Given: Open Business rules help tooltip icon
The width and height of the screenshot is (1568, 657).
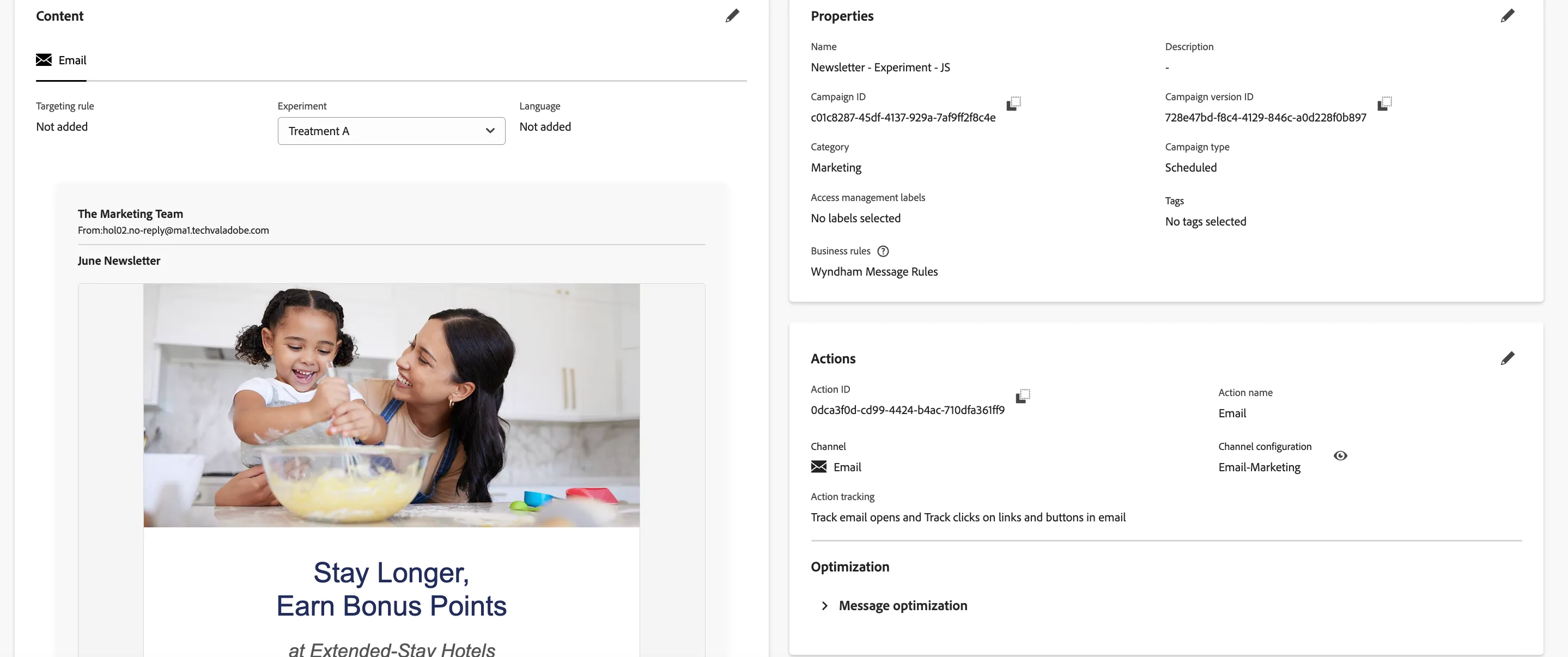Looking at the screenshot, I should click(883, 251).
